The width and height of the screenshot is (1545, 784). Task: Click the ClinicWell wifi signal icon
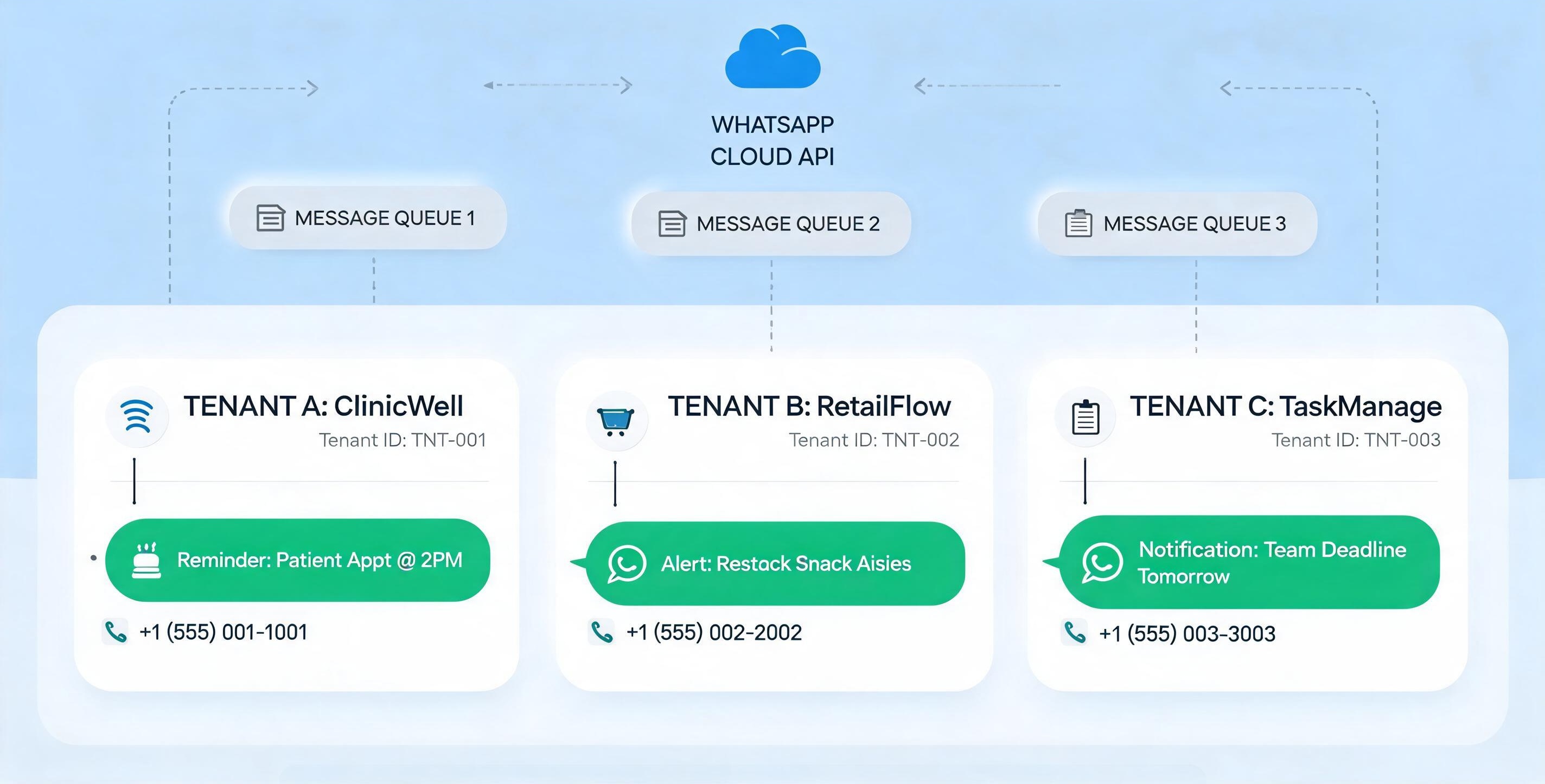[137, 416]
